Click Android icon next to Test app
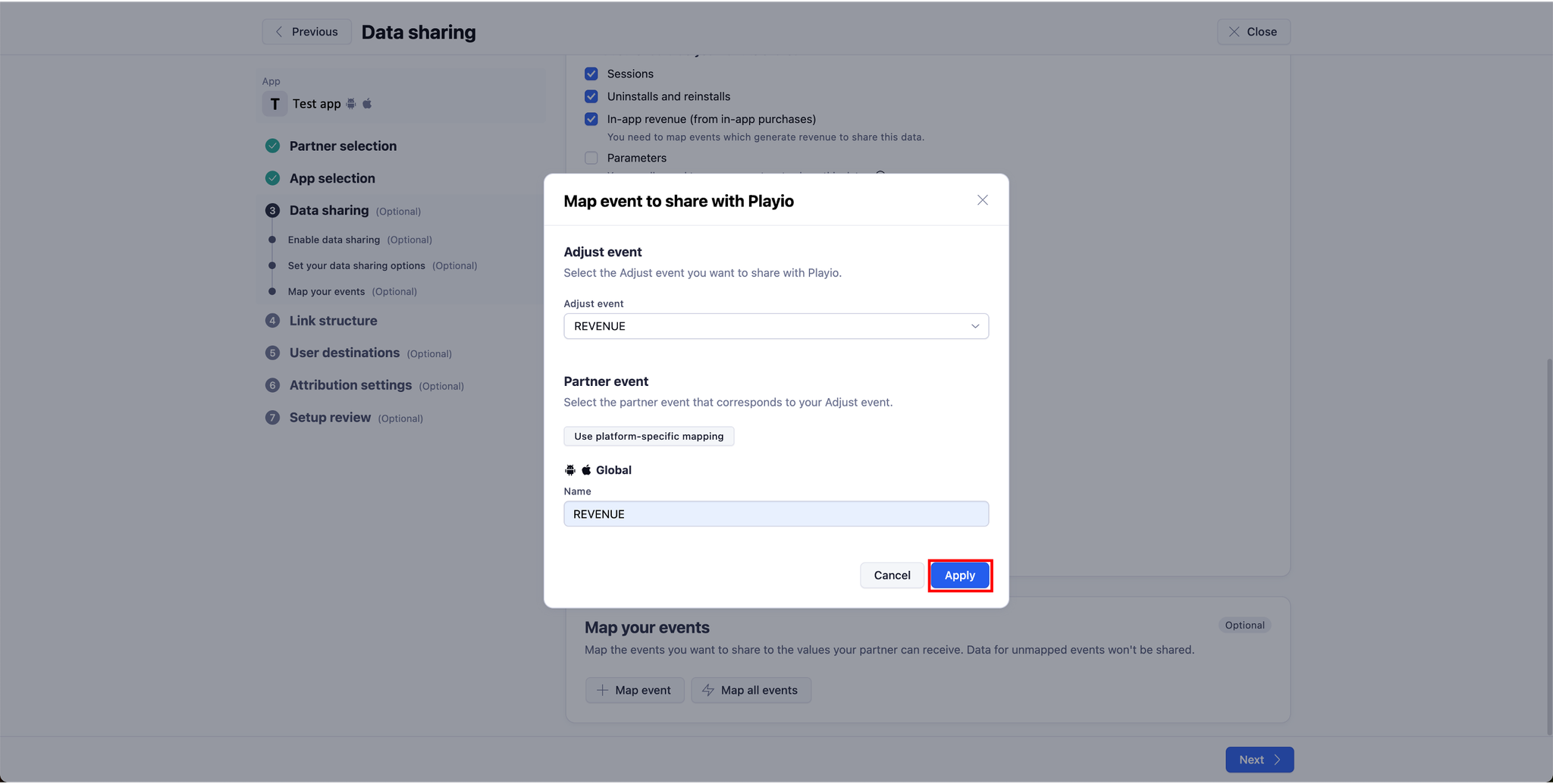The height and width of the screenshot is (784, 1553). pyautogui.click(x=351, y=103)
